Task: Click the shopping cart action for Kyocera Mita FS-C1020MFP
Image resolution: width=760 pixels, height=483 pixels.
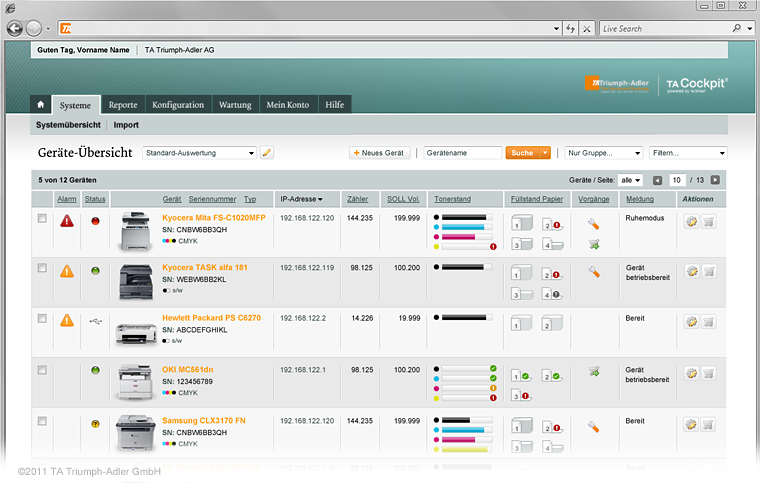Action: (709, 221)
